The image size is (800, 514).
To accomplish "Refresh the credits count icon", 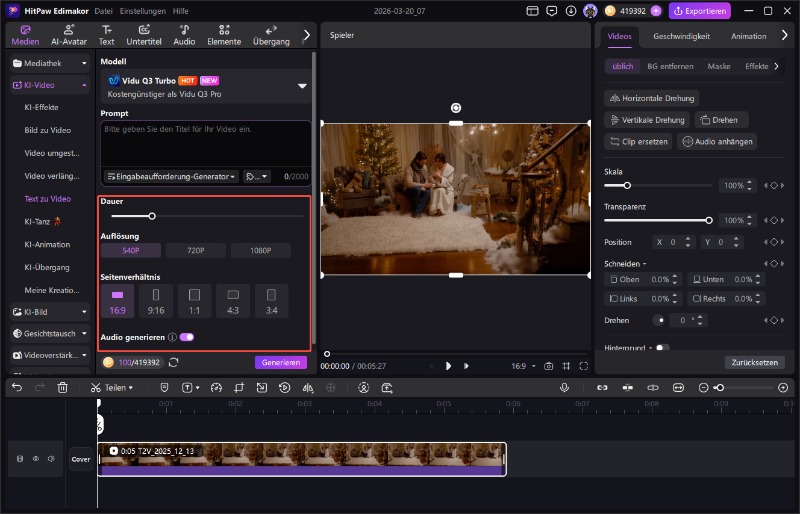I will click(x=173, y=362).
